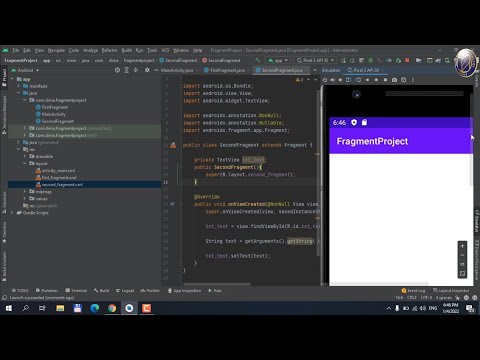Open the Event Log
Screen dimensions: 480x360
click(413, 291)
